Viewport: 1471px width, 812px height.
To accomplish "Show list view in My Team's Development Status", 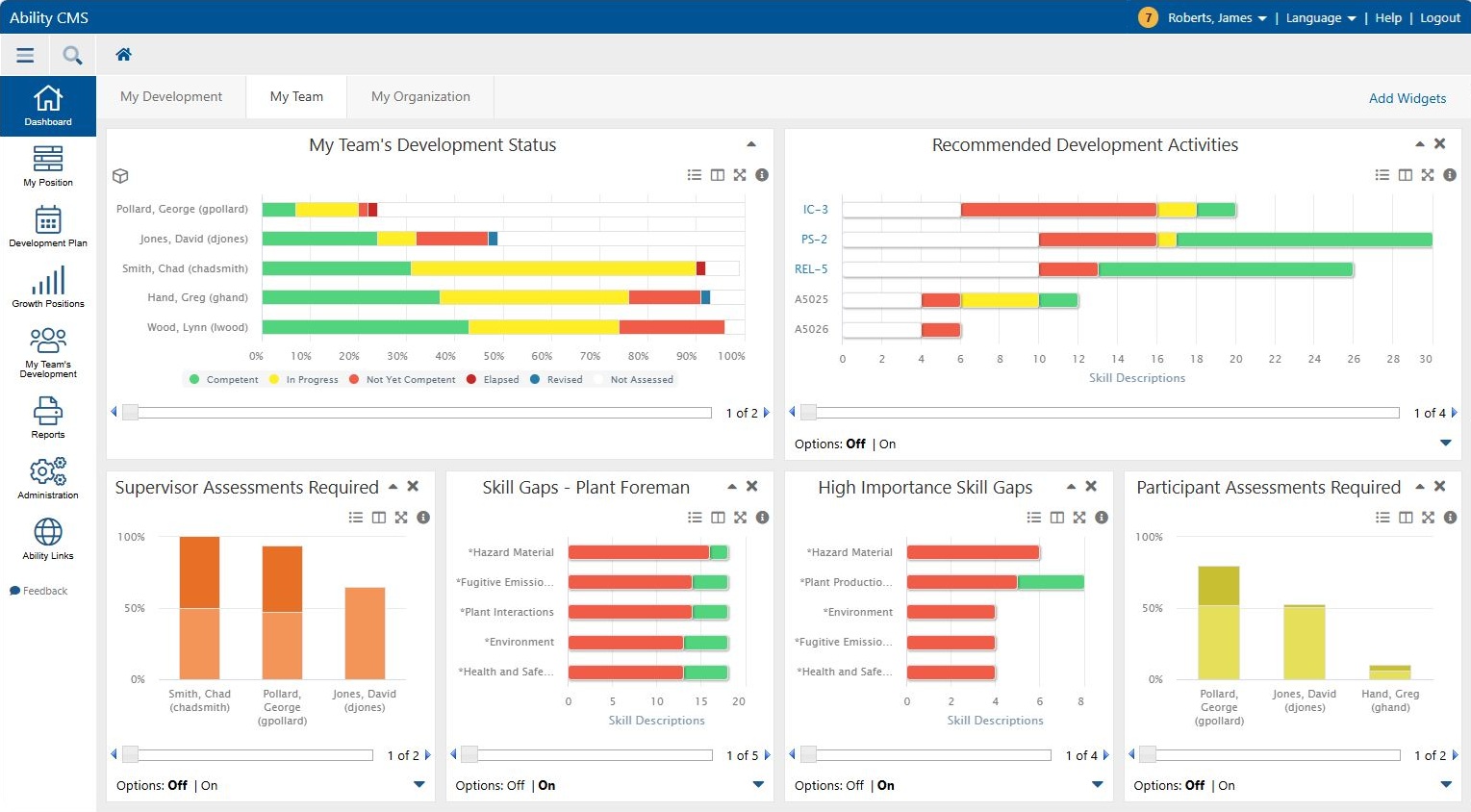I will tap(695, 175).
